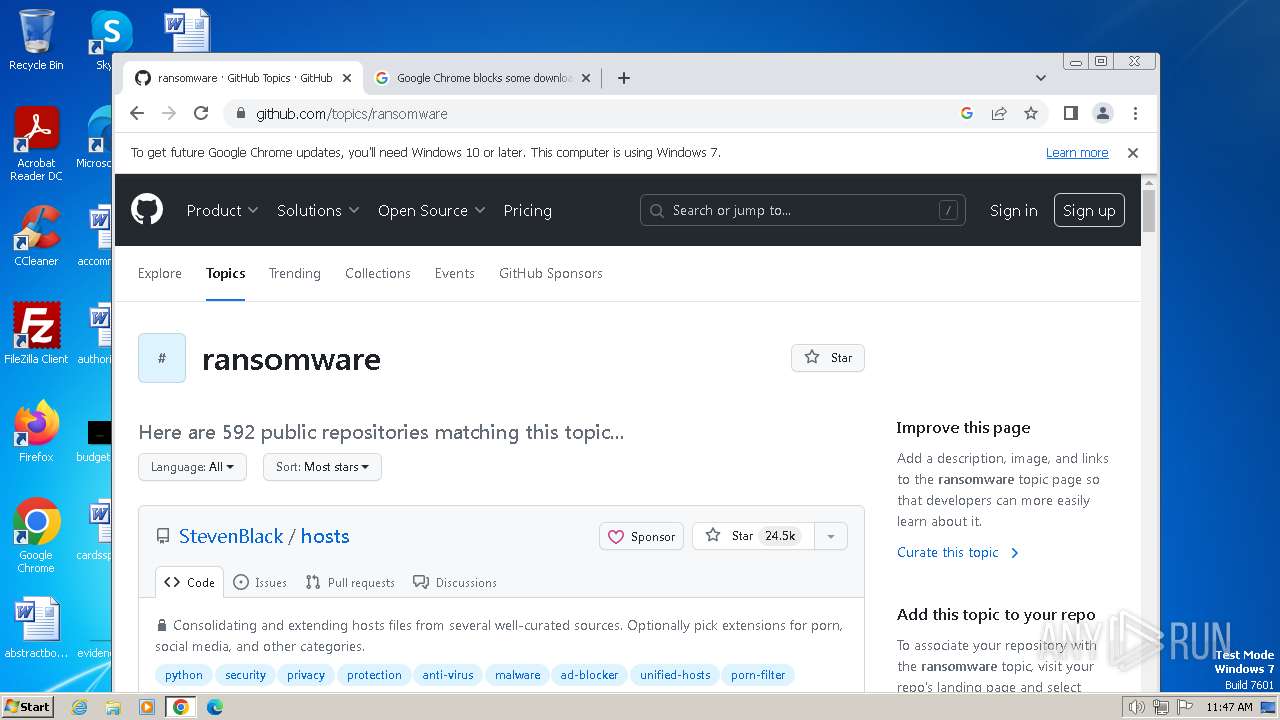Open the Pricing page
This screenshot has width=1280, height=720.
coord(527,211)
